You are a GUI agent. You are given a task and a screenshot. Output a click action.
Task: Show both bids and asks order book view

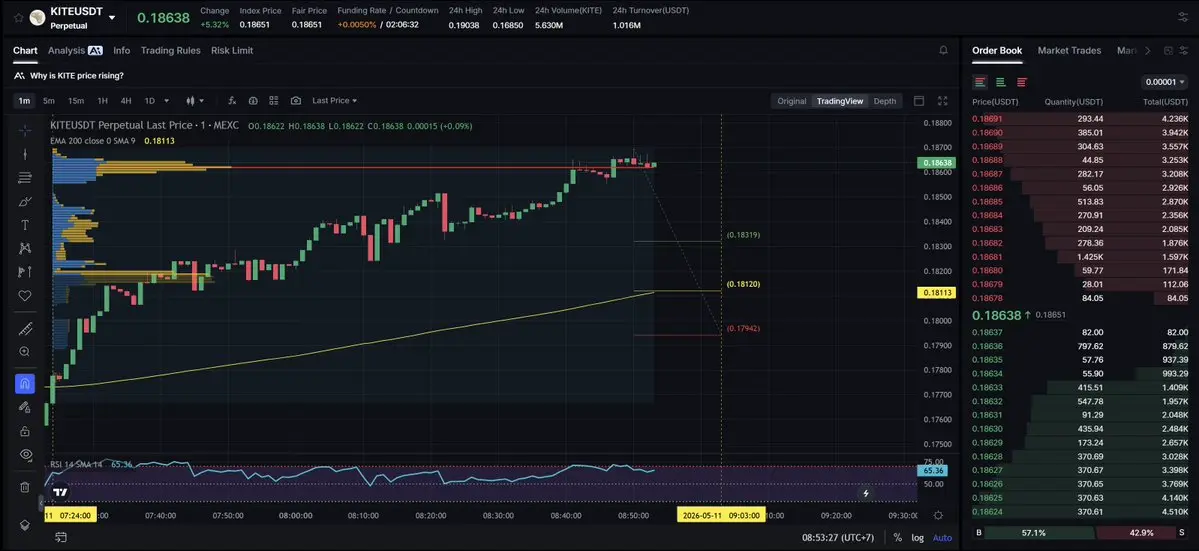(x=980, y=82)
